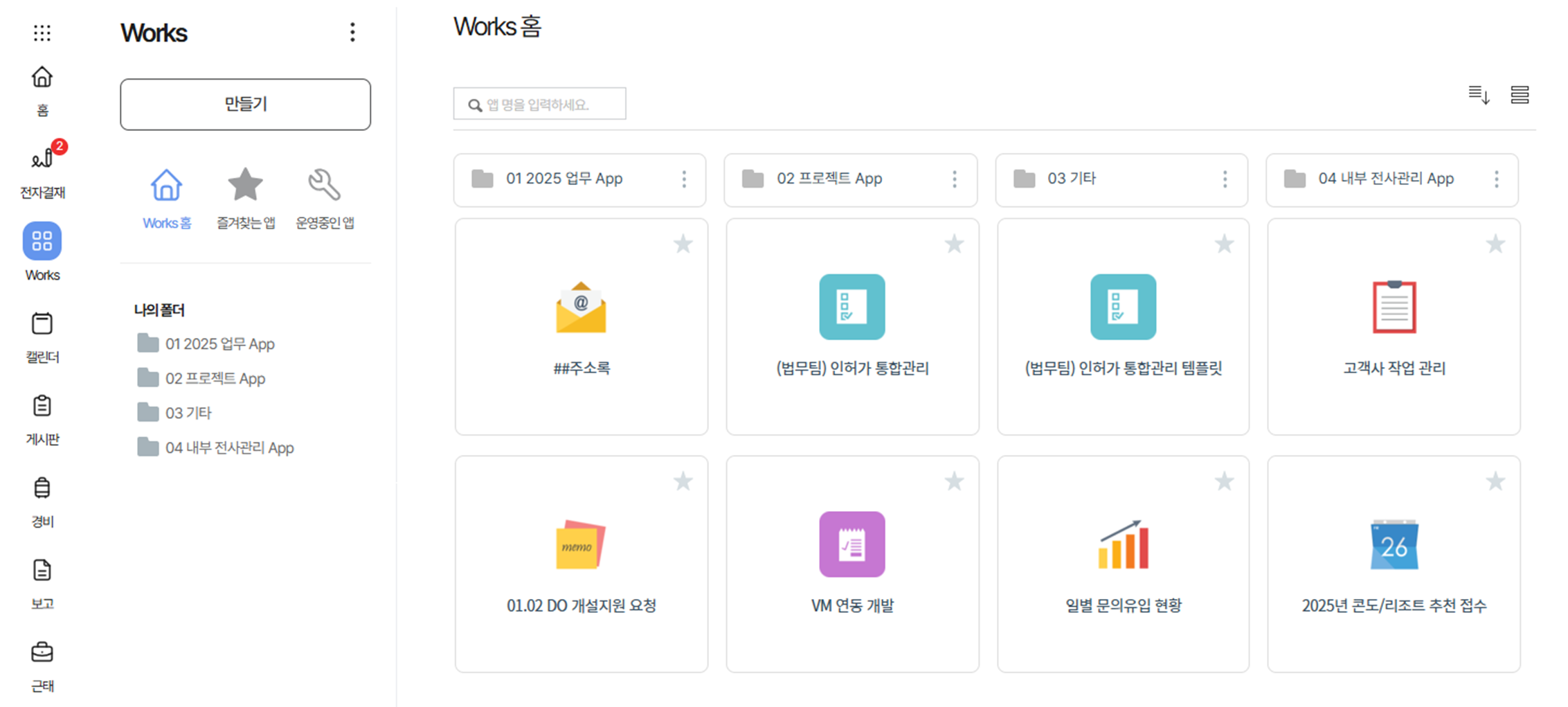Open the 게시판 sidebar icon
1568x707 pixels.
(x=42, y=418)
